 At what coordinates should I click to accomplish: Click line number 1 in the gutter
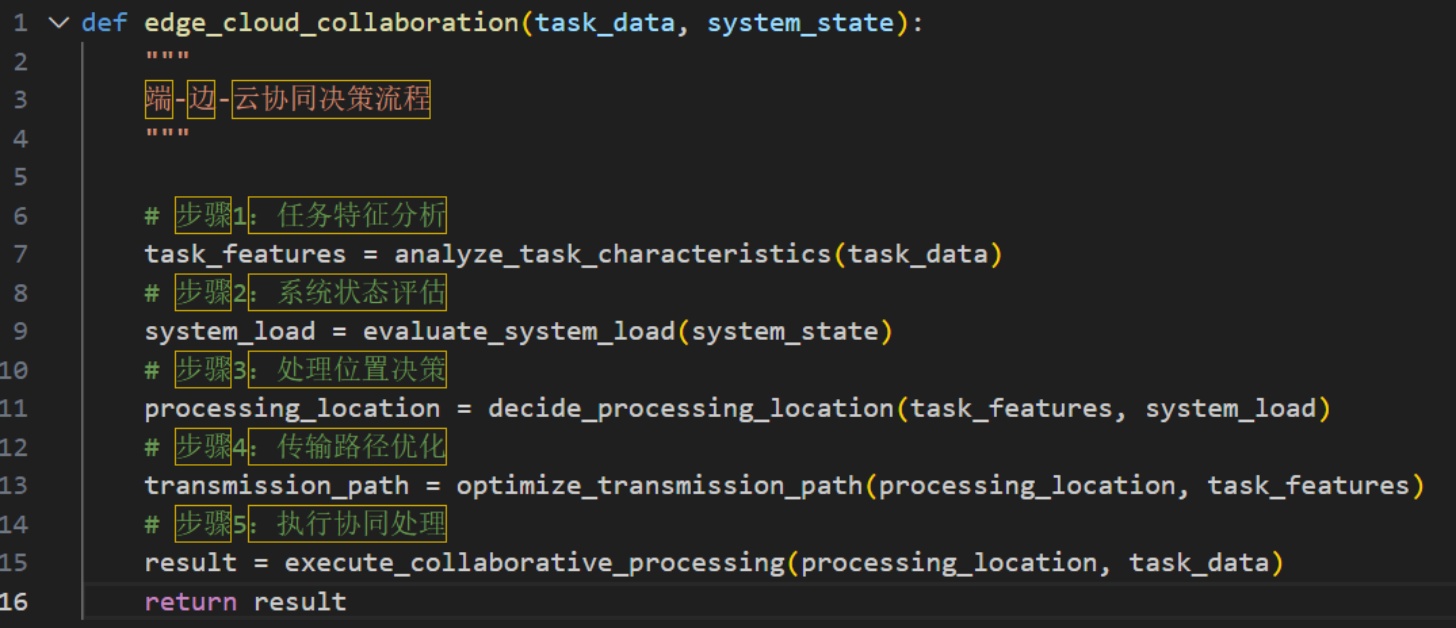pyautogui.click(x=21, y=23)
